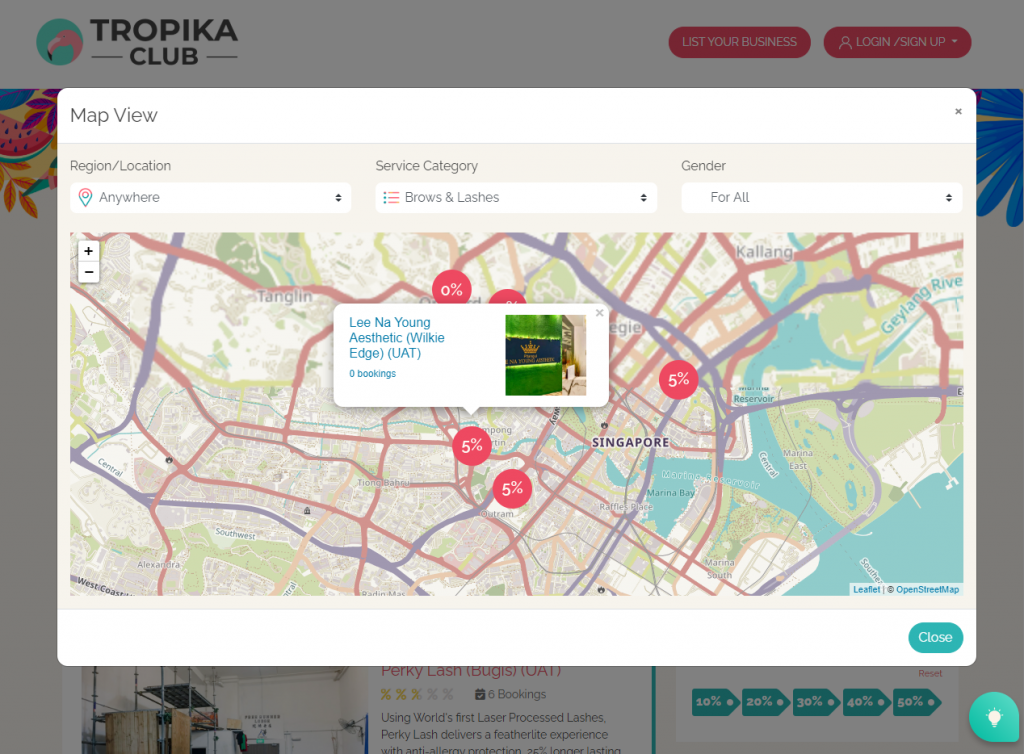Viewport: 1024px width, 754px height.
Task: Click the 0 bookings text in popup
Action: [x=372, y=373]
